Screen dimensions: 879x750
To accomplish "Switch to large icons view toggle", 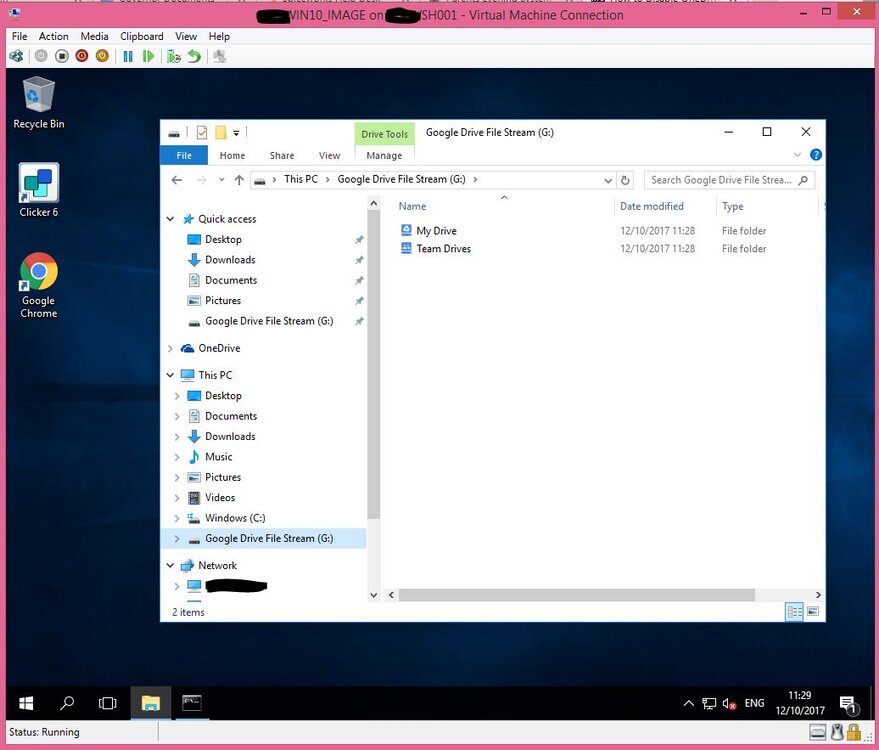I will (813, 612).
